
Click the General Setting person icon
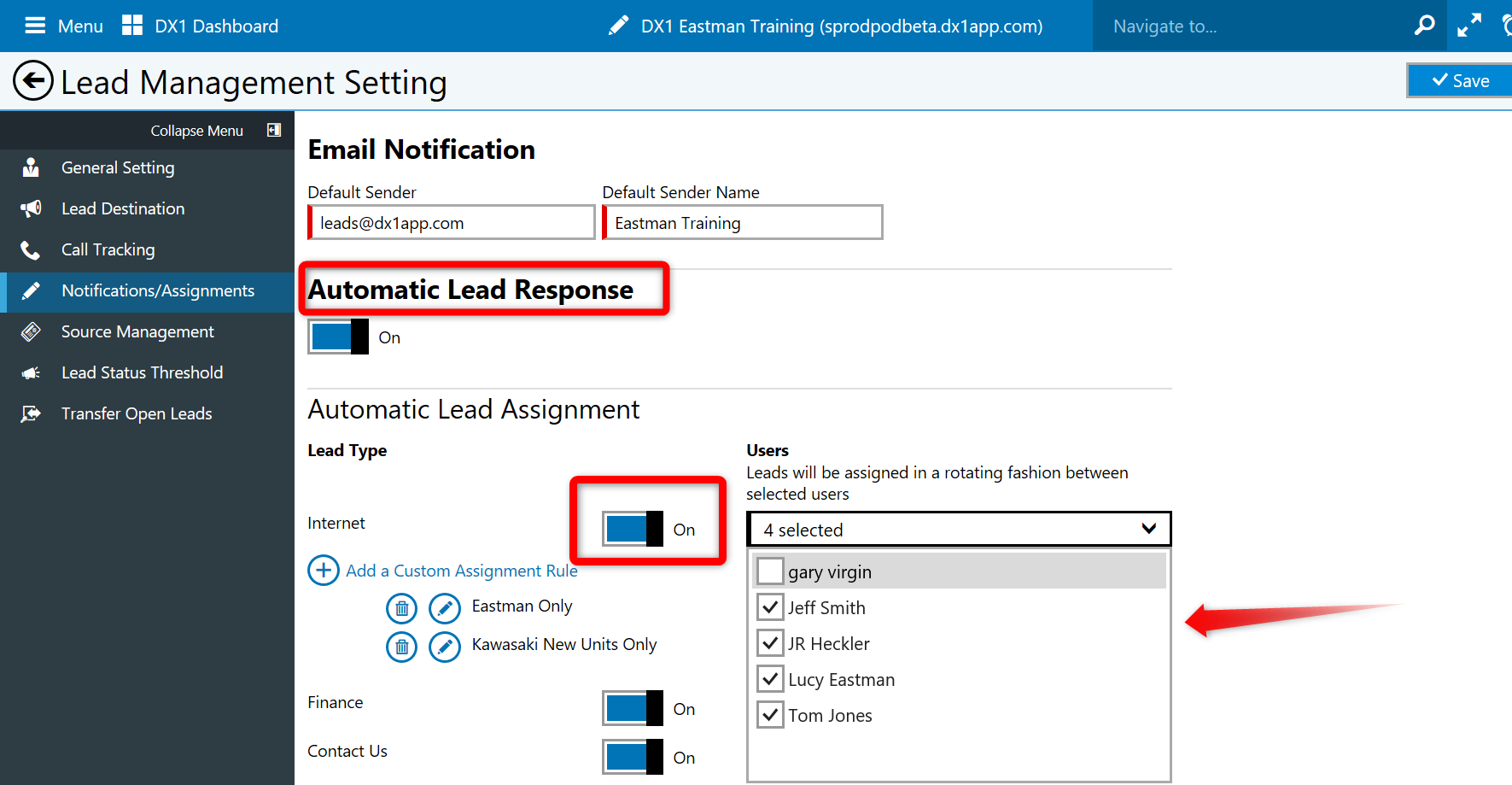click(x=31, y=167)
